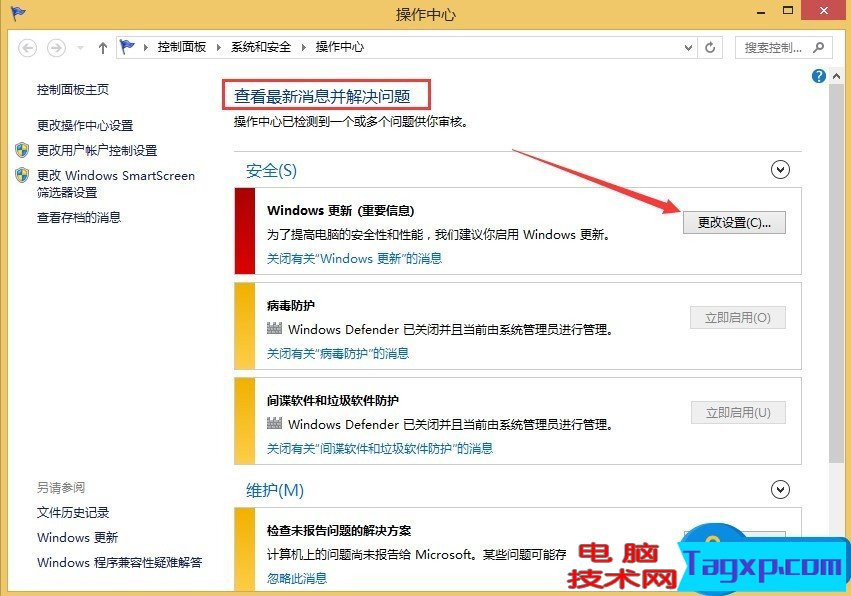Click the 控制面板 breadcrumb
The image size is (851, 596).
pos(182,47)
